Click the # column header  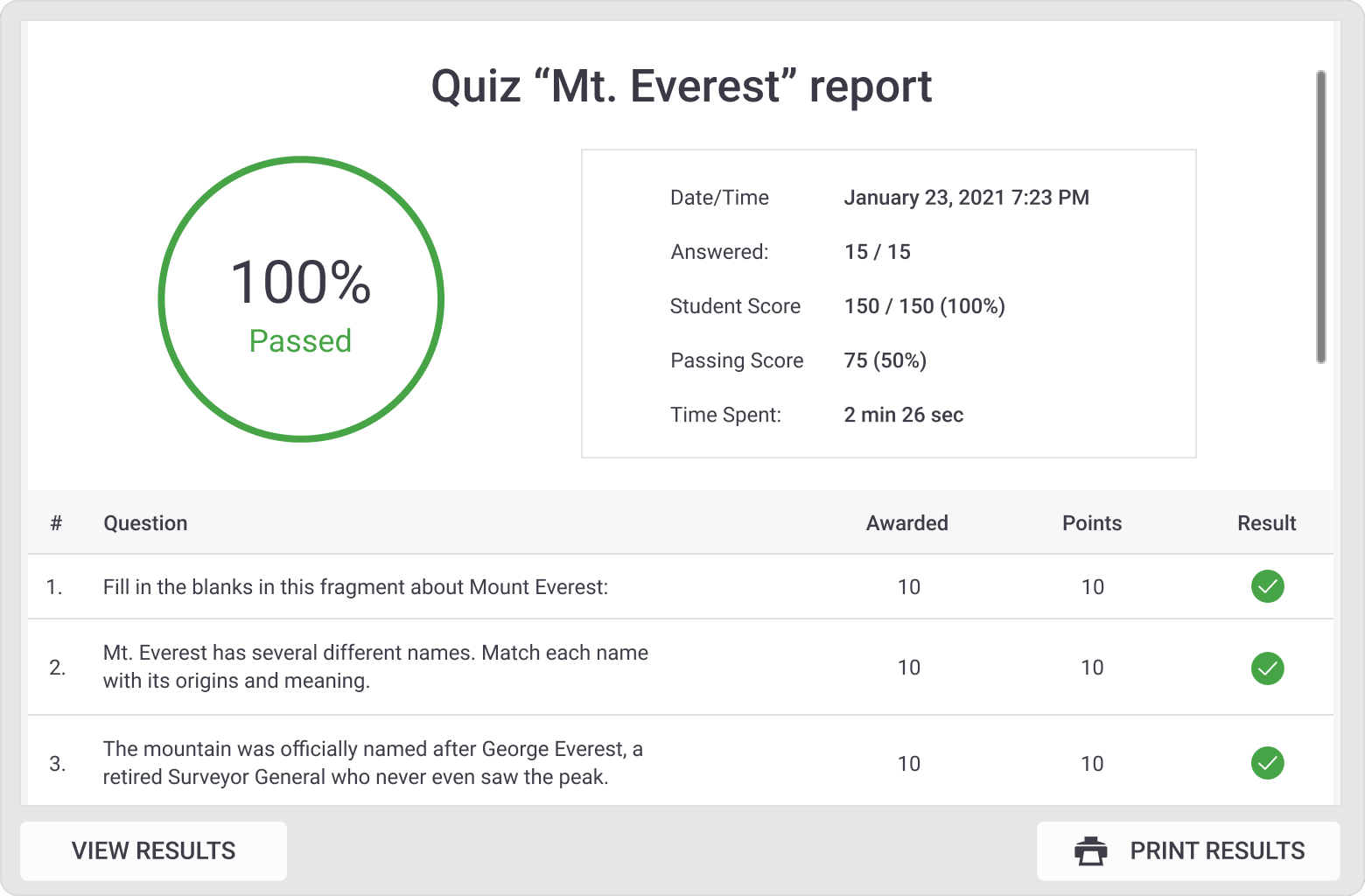56,522
